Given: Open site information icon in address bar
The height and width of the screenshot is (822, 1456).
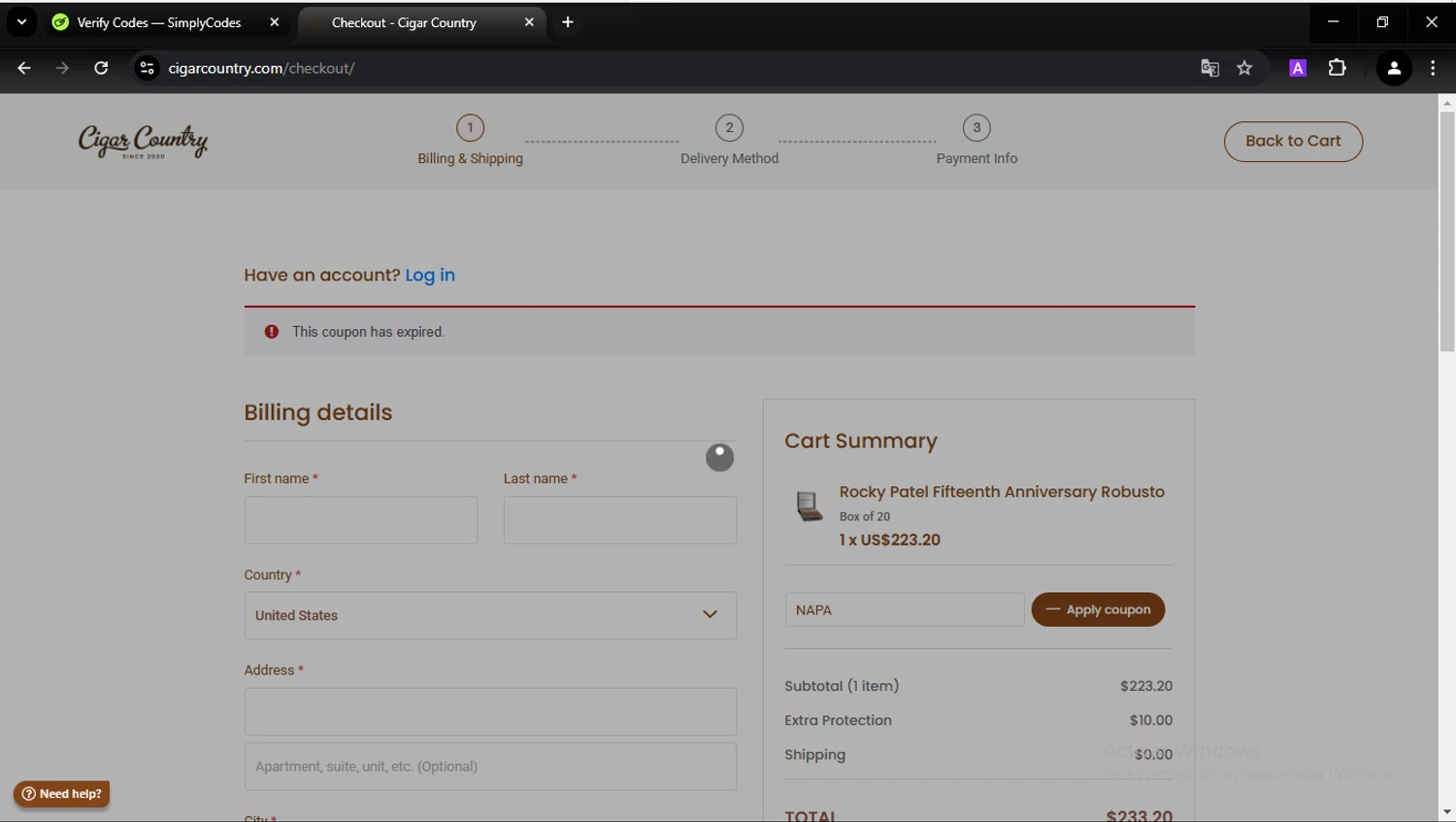Looking at the screenshot, I should 147,68.
